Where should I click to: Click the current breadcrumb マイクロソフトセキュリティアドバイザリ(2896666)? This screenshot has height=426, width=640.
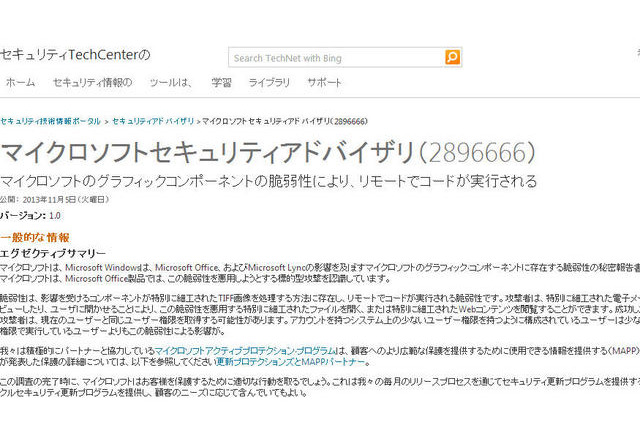(285, 121)
